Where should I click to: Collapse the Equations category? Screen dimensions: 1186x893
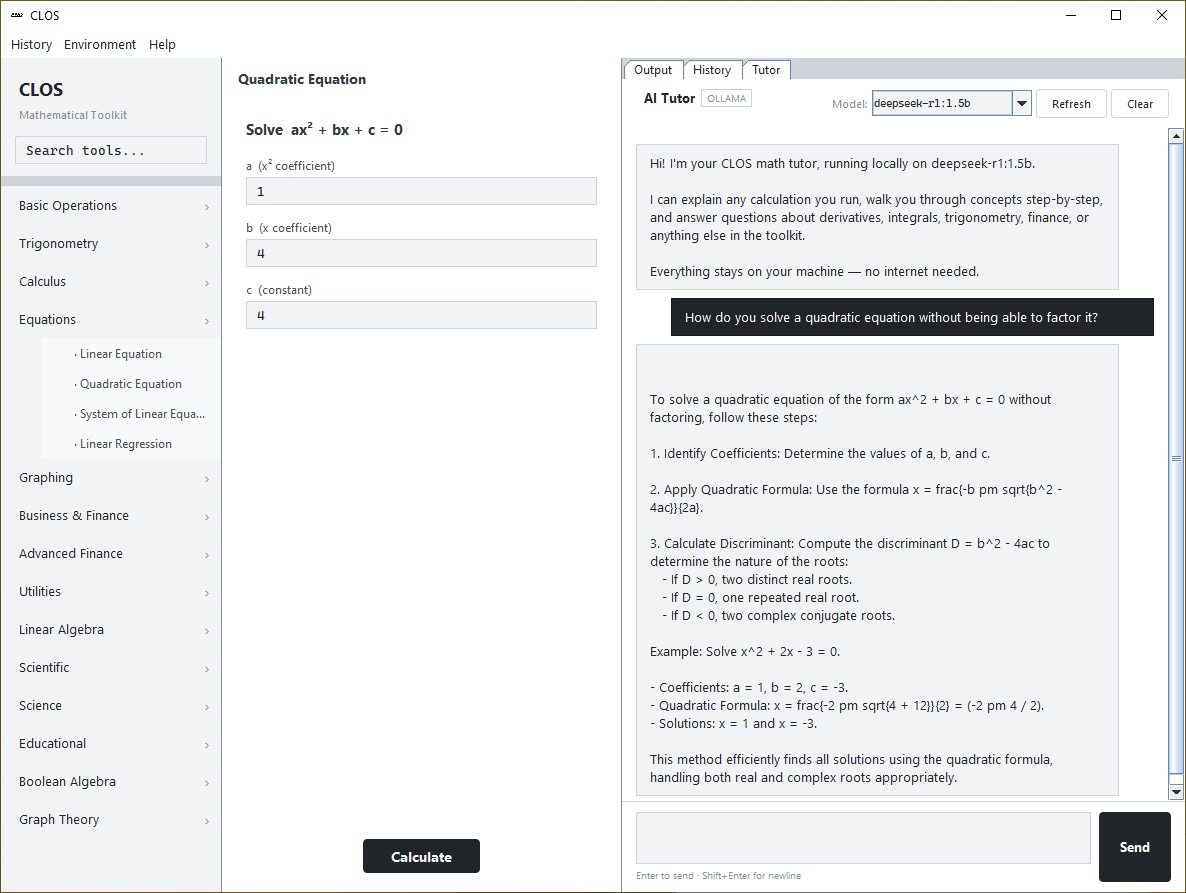111,319
